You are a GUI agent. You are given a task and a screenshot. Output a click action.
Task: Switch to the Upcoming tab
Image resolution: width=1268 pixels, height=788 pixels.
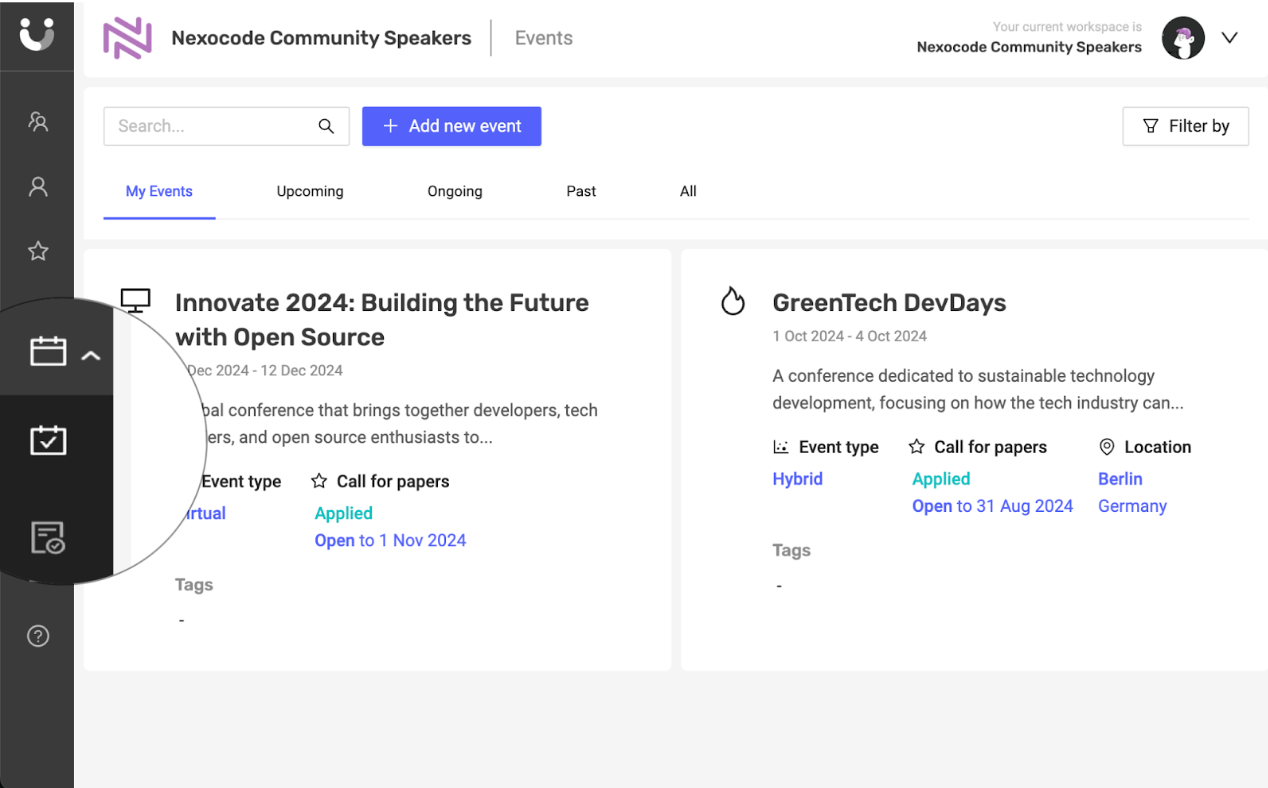310,191
